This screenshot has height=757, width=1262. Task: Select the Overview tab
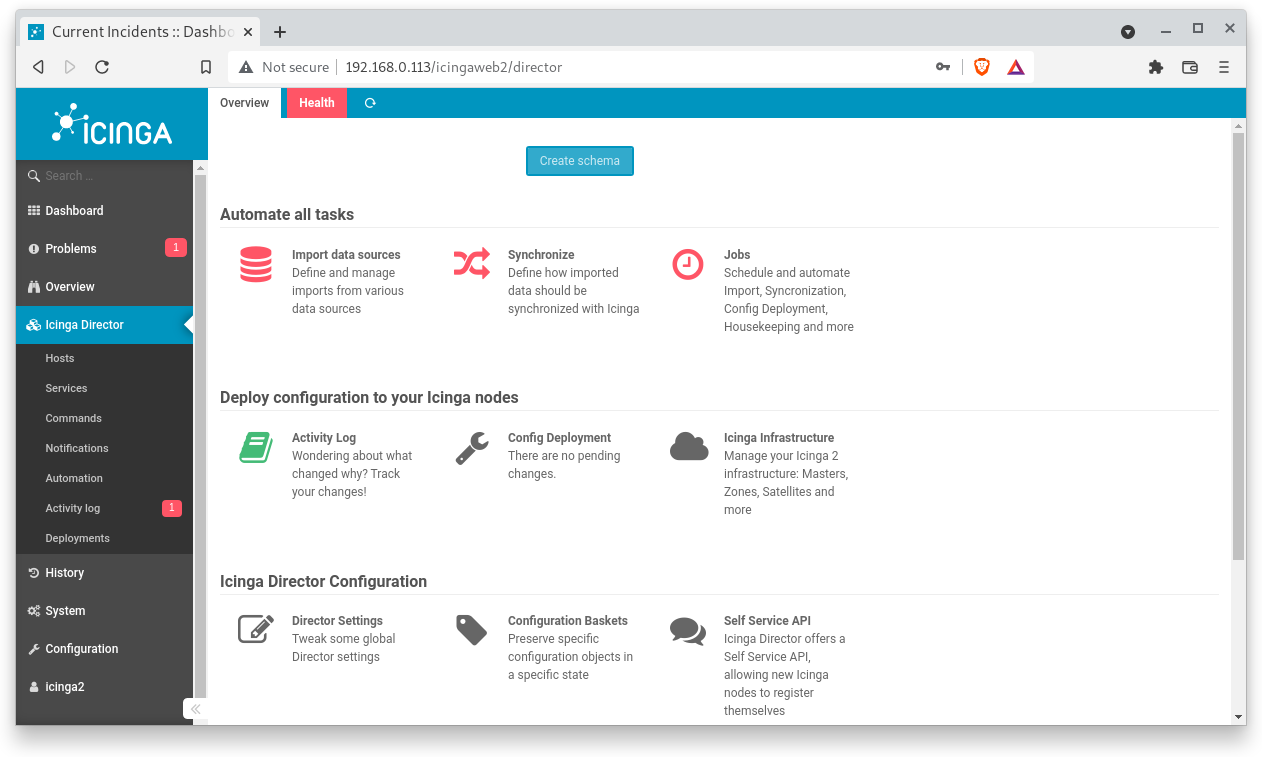pyautogui.click(x=244, y=102)
